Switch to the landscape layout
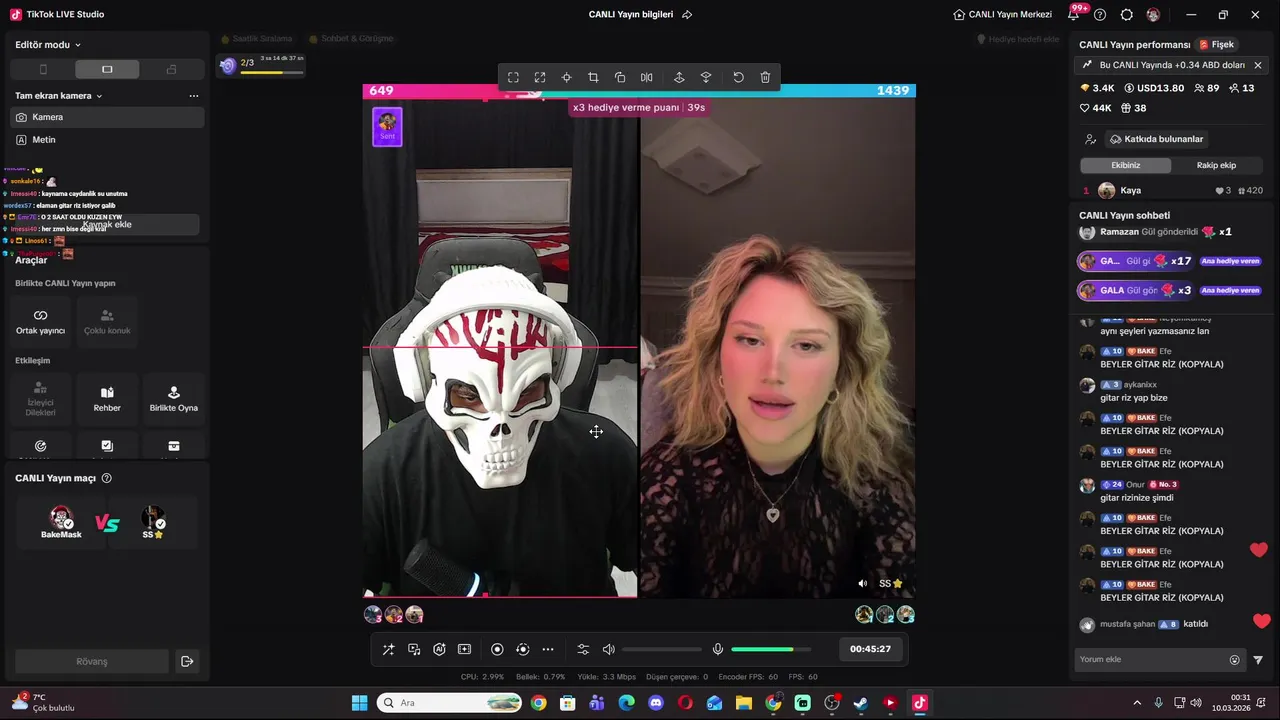This screenshot has height=720, width=1280. (x=107, y=69)
